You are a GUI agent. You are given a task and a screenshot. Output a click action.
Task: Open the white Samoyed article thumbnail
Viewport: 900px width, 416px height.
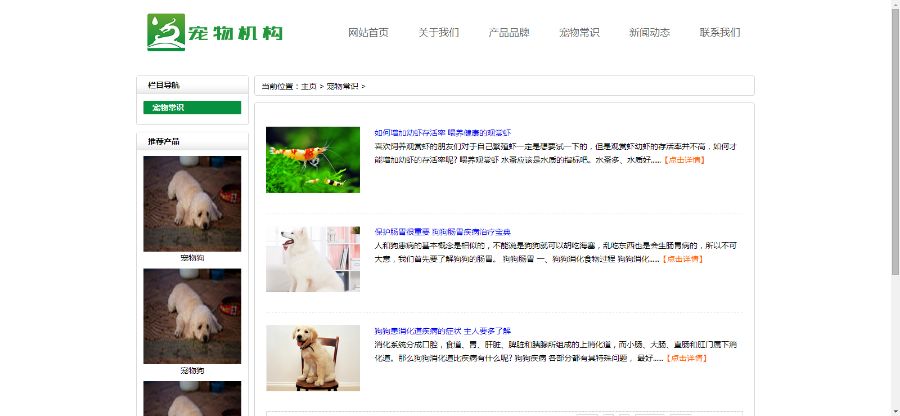313,259
